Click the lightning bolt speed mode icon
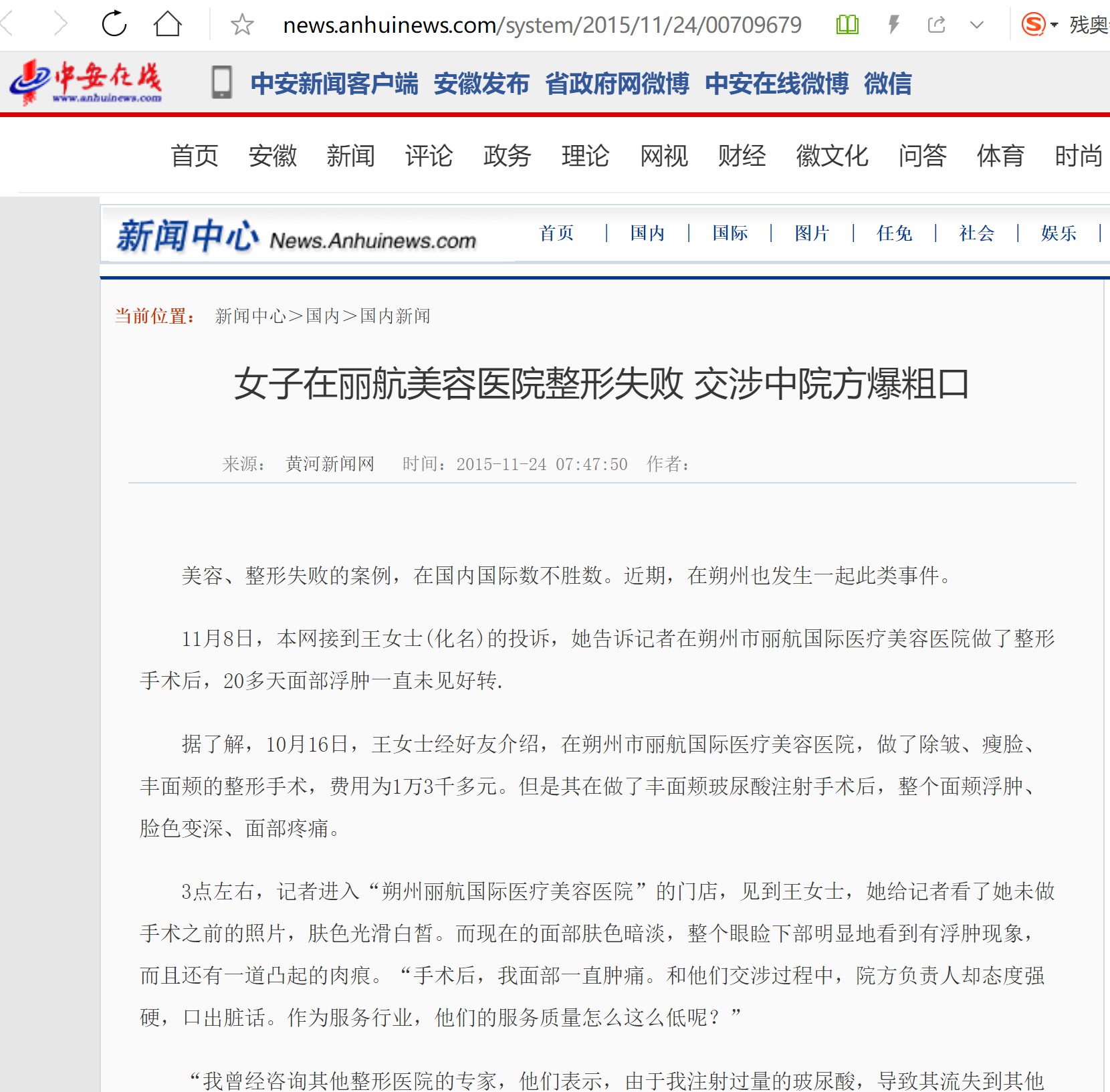Image resolution: width=1110 pixels, height=1092 pixels. 893,25
